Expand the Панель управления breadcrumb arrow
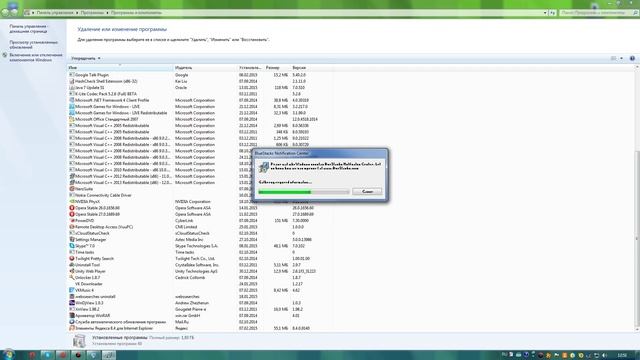640x360 pixels. click(x=76, y=13)
